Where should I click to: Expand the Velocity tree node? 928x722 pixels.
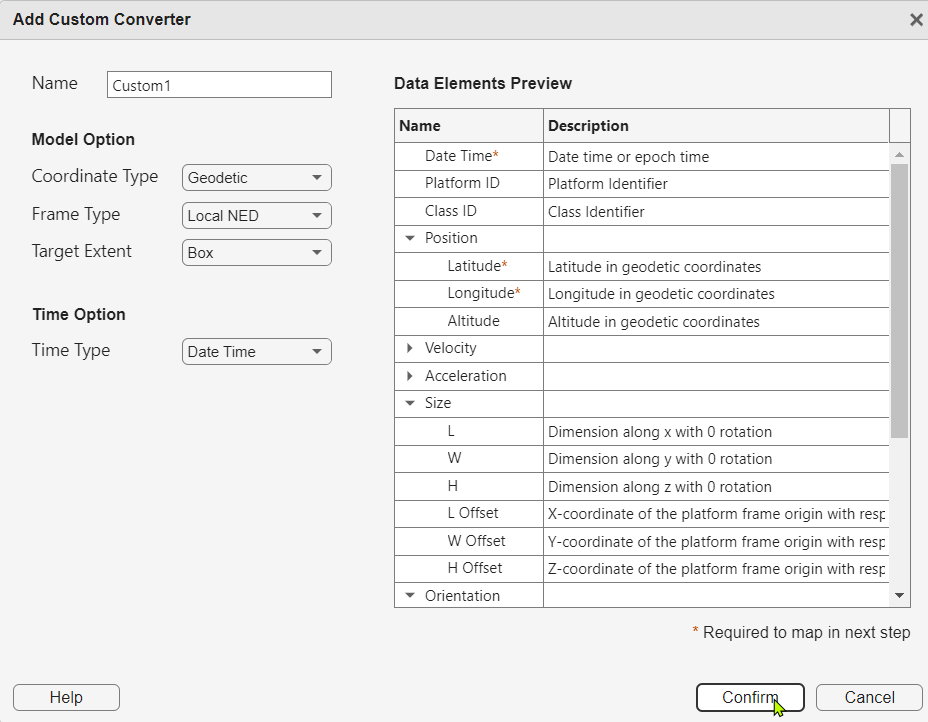pos(410,349)
